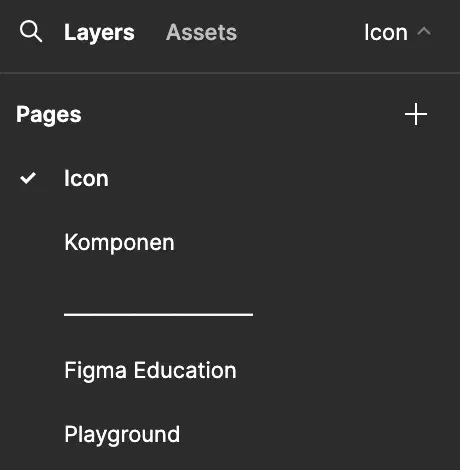Select the Komponen page
This screenshot has width=460, height=470.
[x=119, y=242]
